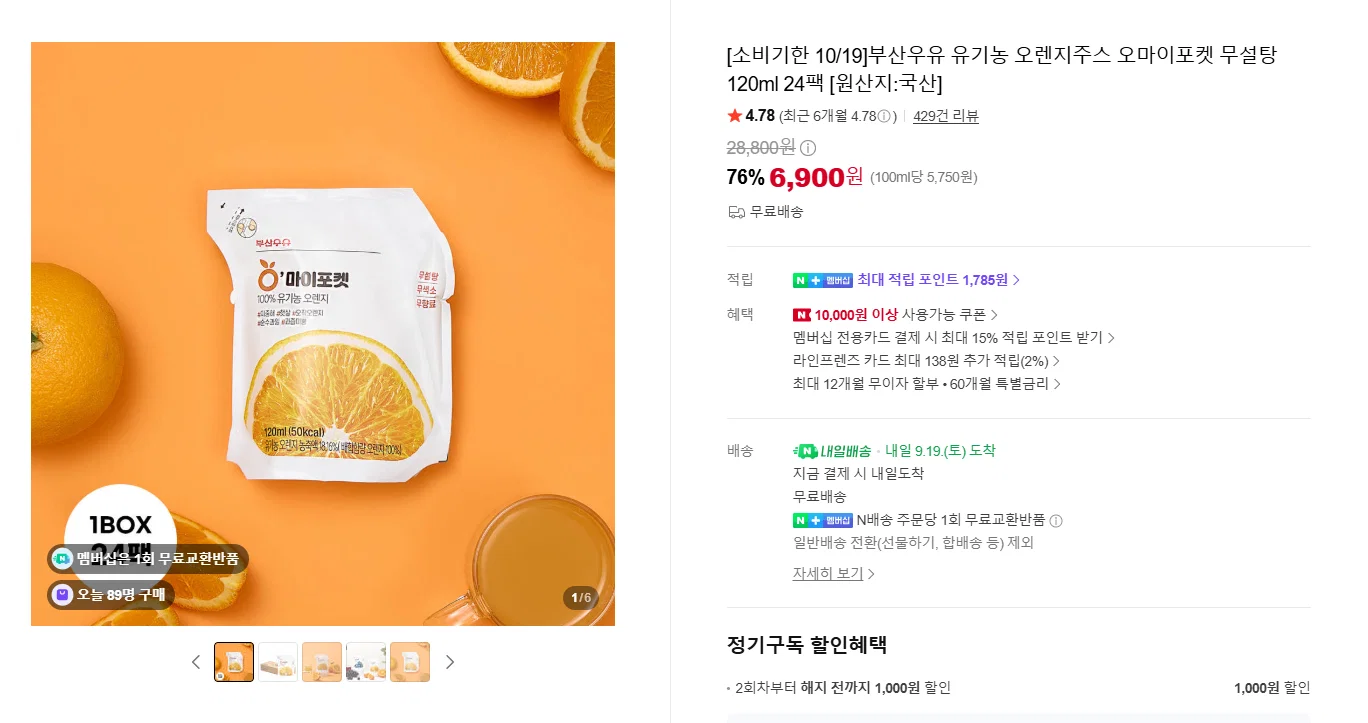Viewport: 1368px width, 723px height.
Task: Open 라인프렌즈 카드 추가 적립 details
Action: click(x=926, y=361)
